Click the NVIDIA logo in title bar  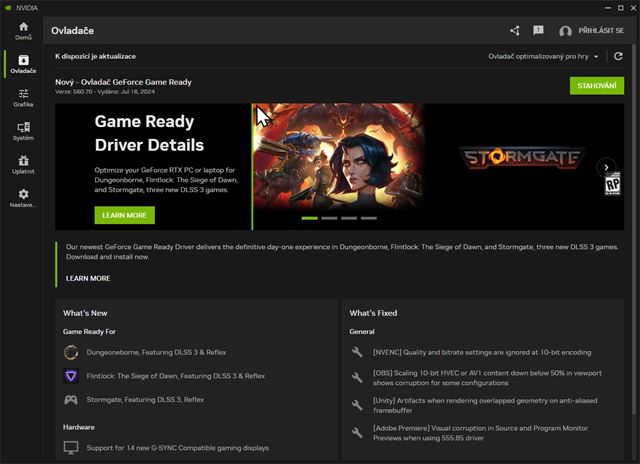click(x=8, y=8)
